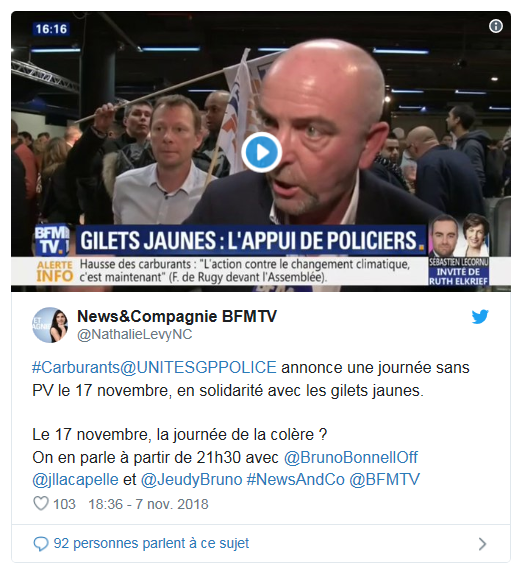Open the News&Compagnie profile avatar
525x575 pixels.
(x=50, y=325)
